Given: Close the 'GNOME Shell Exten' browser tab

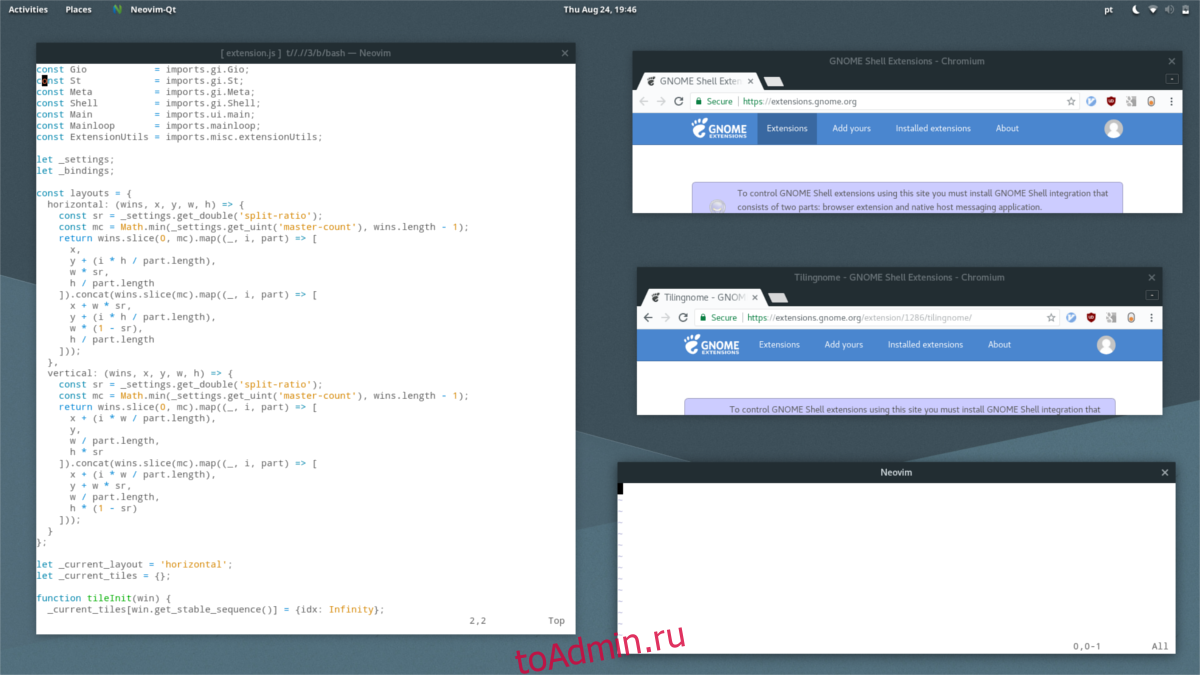Looking at the screenshot, I should [x=749, y=81].
